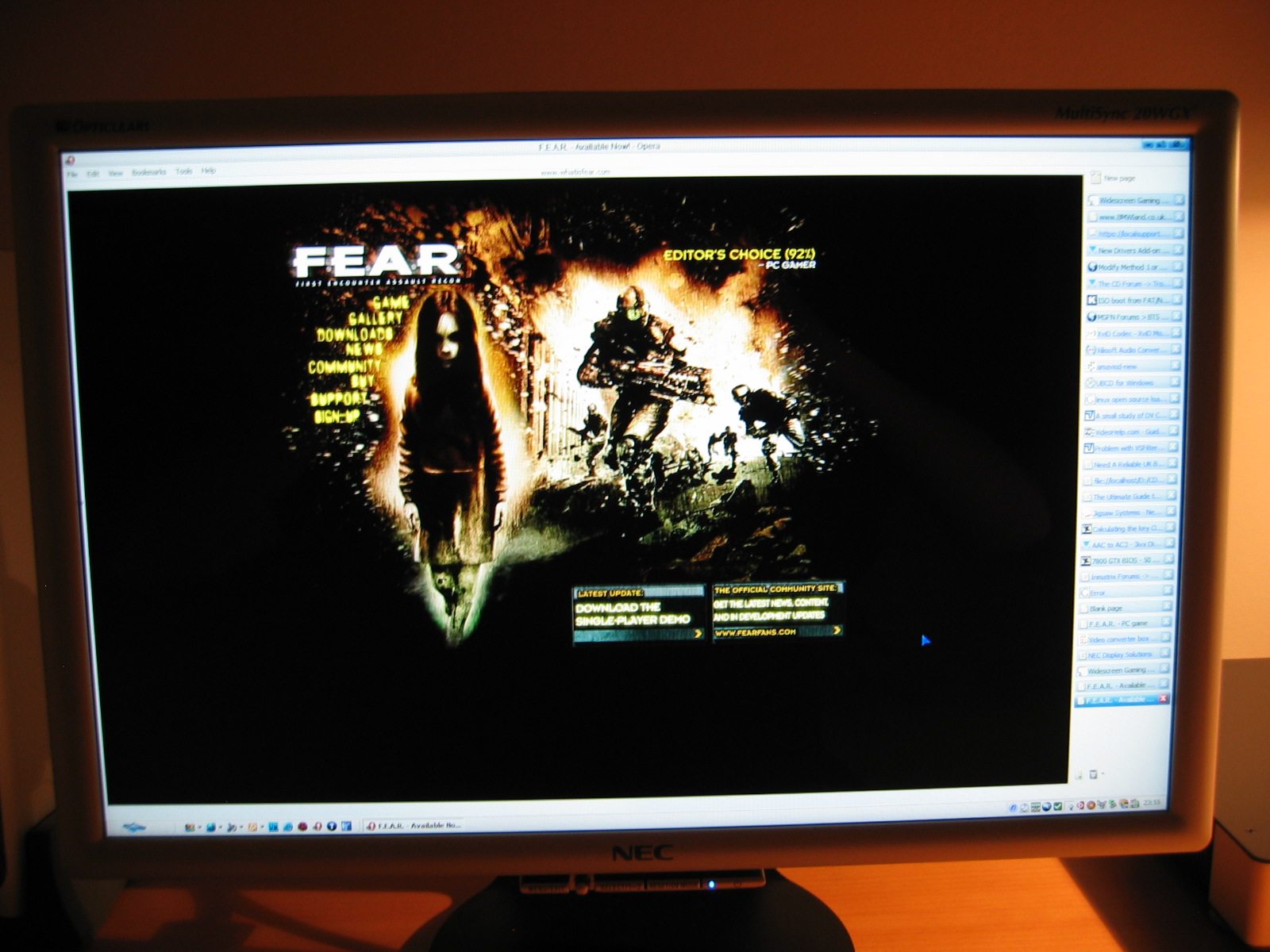Open BUY link on F.E.A.R. page
The image size is (1270, 952).
[x=363, y=382]
